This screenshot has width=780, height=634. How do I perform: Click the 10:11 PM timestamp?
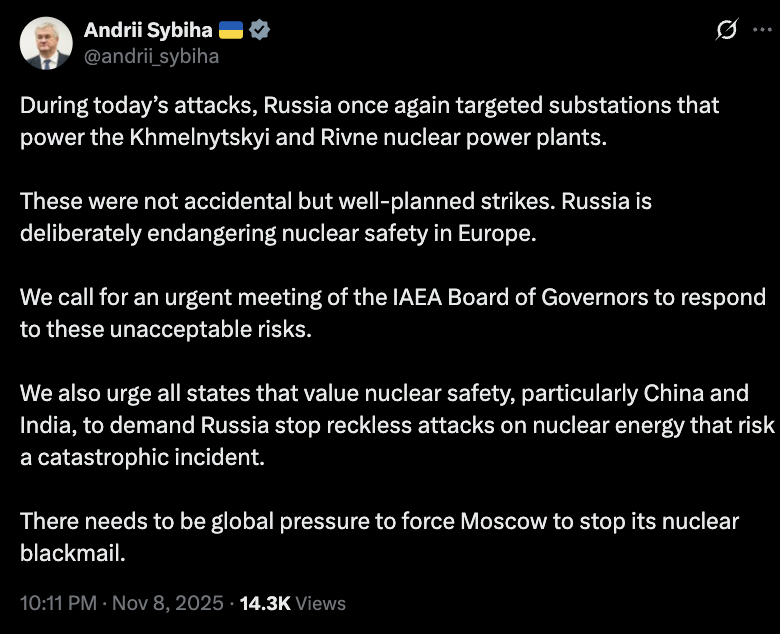[58, 603]
